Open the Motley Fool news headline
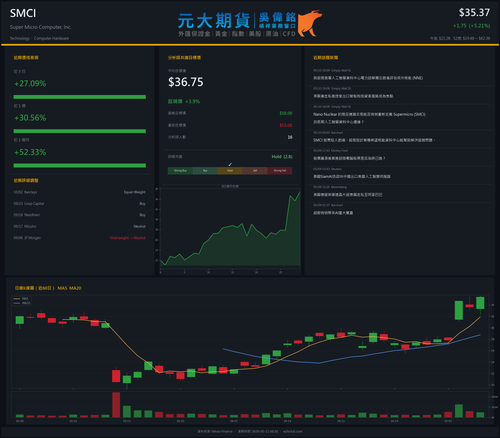500x438 pixels. point(349,158)
